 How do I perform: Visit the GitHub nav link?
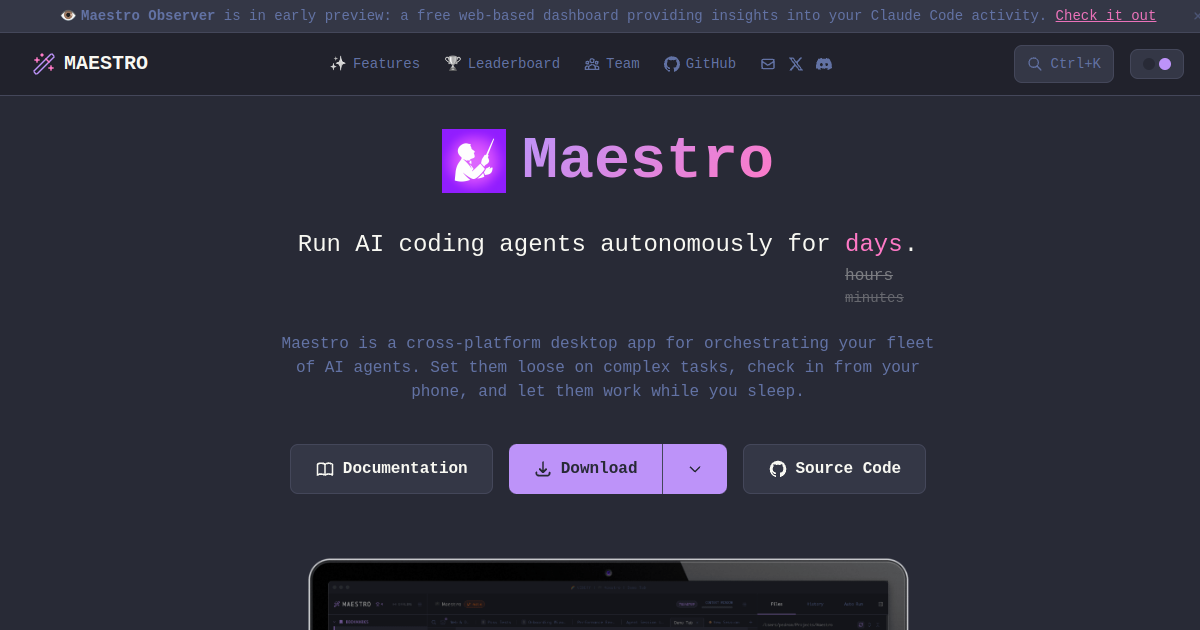(x=700, y=64)
